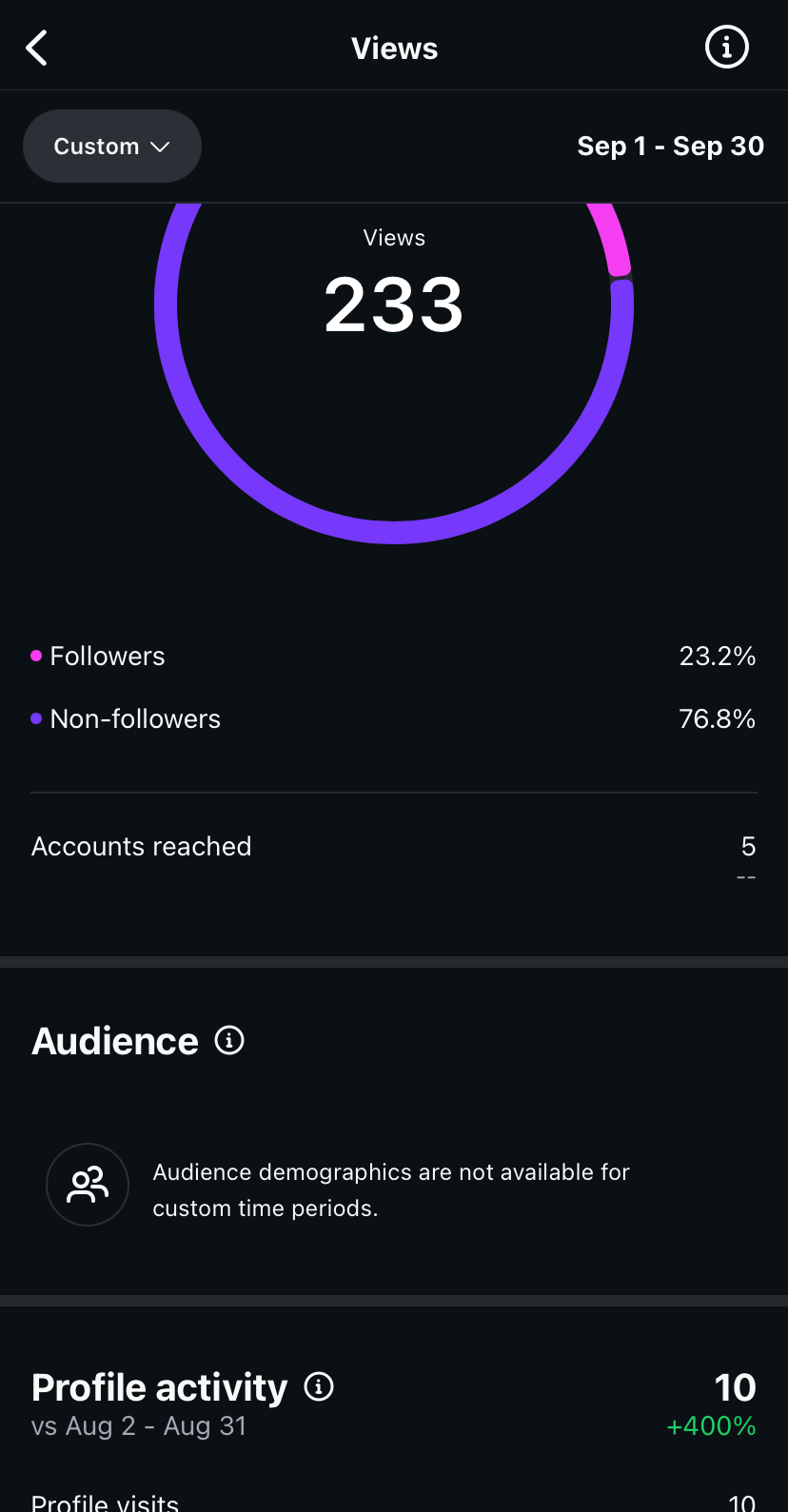
Task: Tap the purple Non-followers legend dot
Action: [36, 718]
